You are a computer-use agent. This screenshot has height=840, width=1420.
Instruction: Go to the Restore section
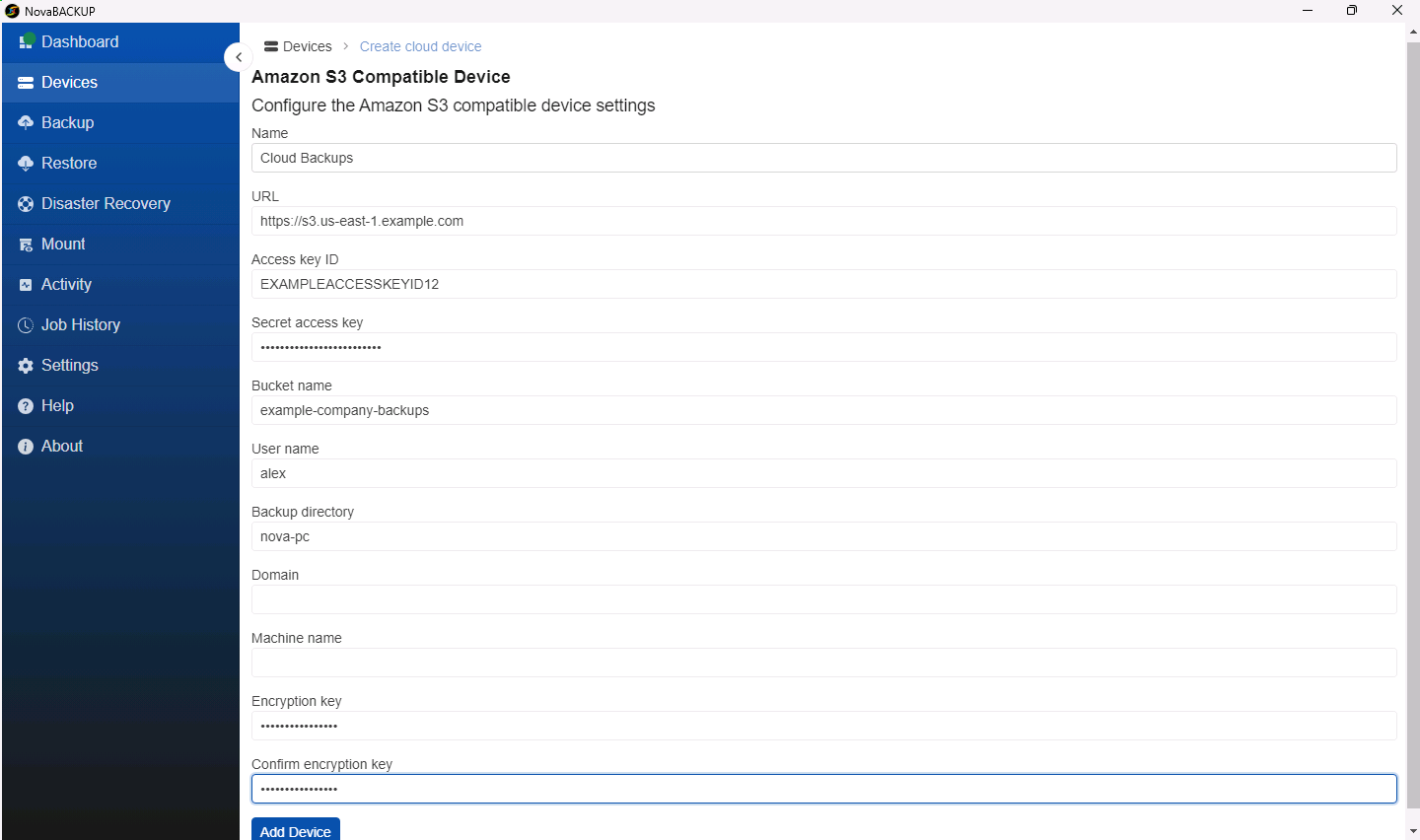pos(120,164)
